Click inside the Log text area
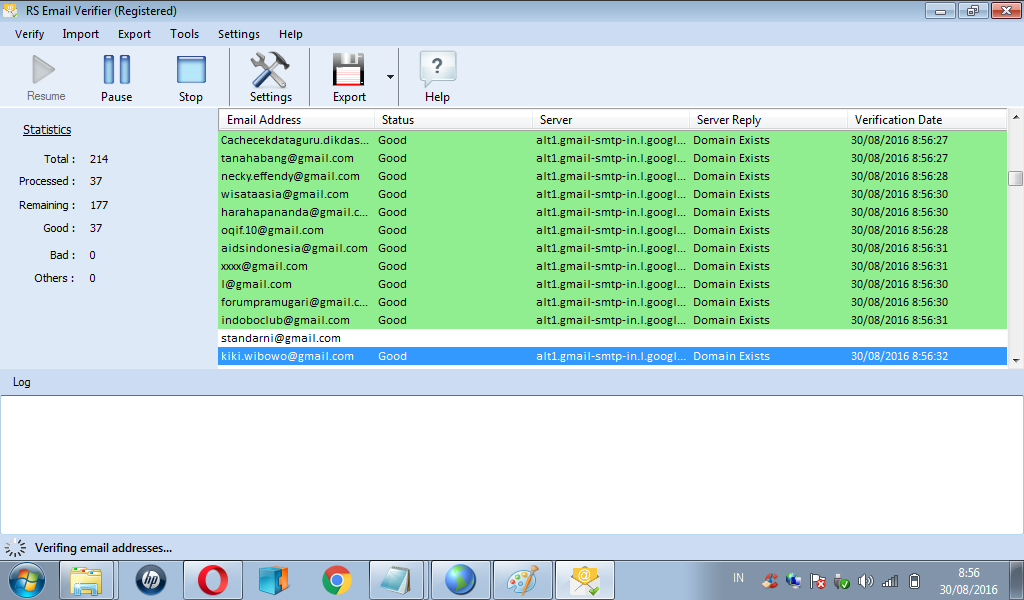Image resolution: width=1024 pixels, height=600 pixels. point(511,464)
